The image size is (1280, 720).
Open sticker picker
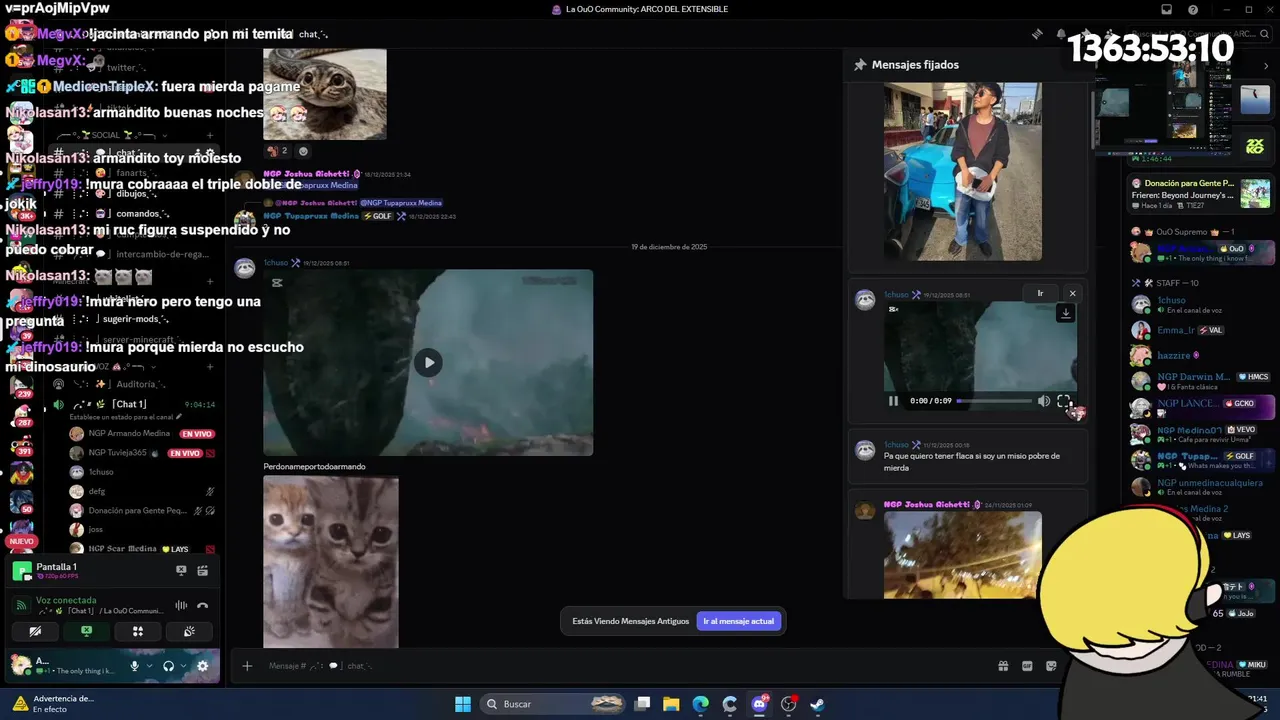1051,666
